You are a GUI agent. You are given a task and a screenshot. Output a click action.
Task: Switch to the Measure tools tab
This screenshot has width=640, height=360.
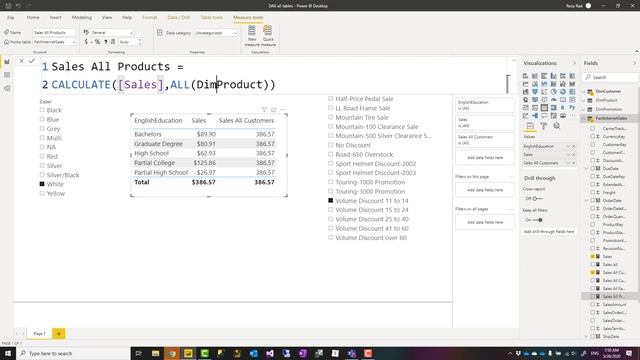pyautogui.click(x=248, y=18)
